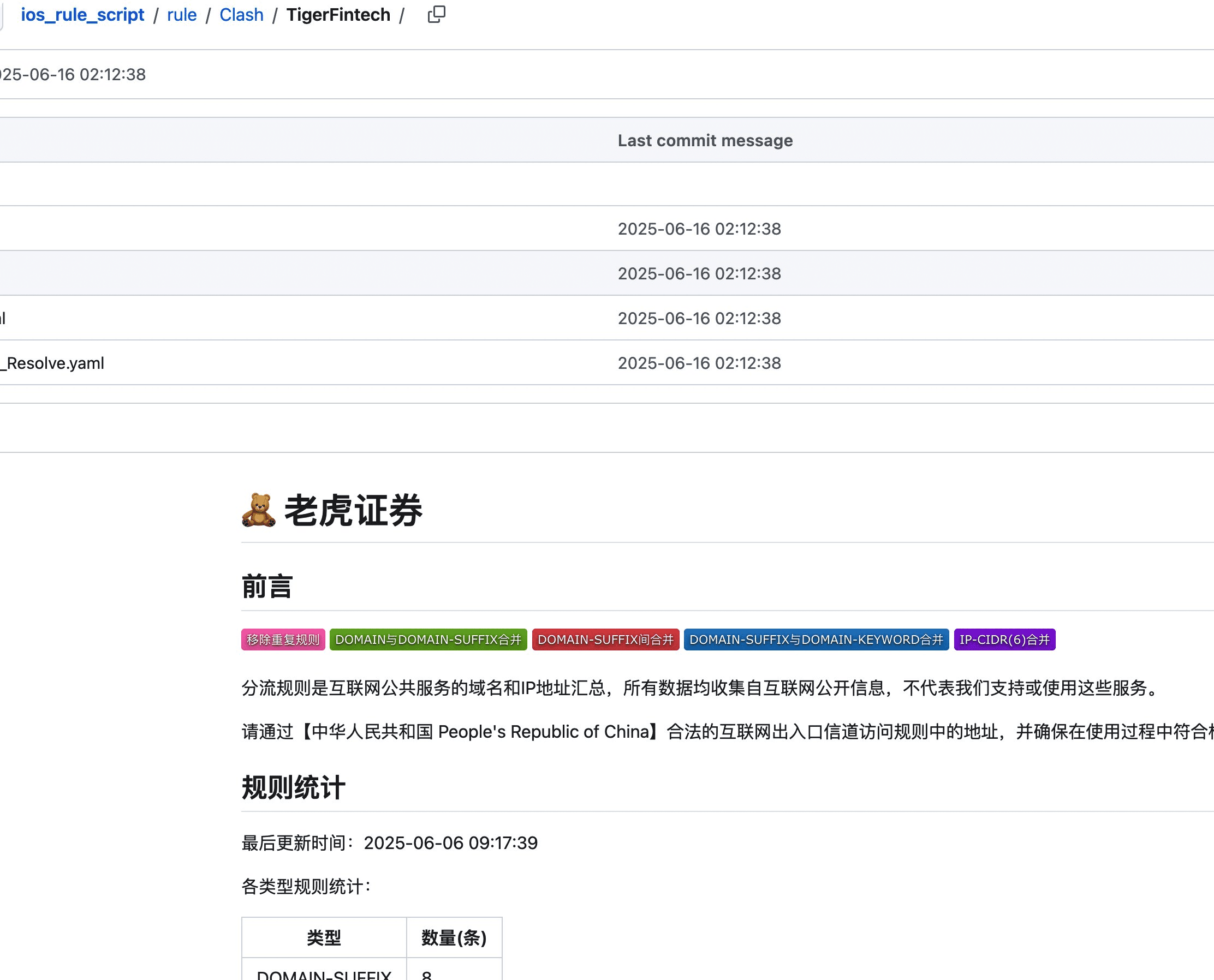
Task: Click 规则统计 section heading
Action: click(x=293, y=787)
